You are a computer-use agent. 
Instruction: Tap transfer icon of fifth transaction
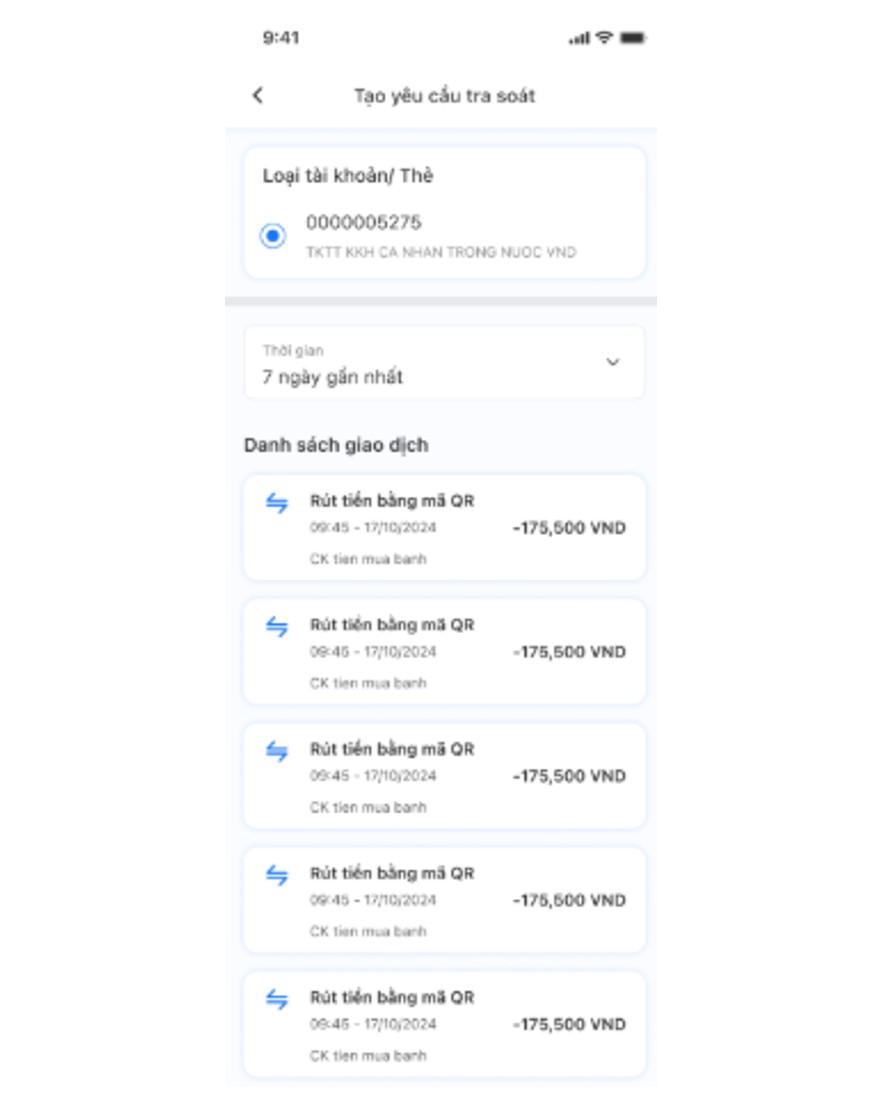[x=277, y=999]
